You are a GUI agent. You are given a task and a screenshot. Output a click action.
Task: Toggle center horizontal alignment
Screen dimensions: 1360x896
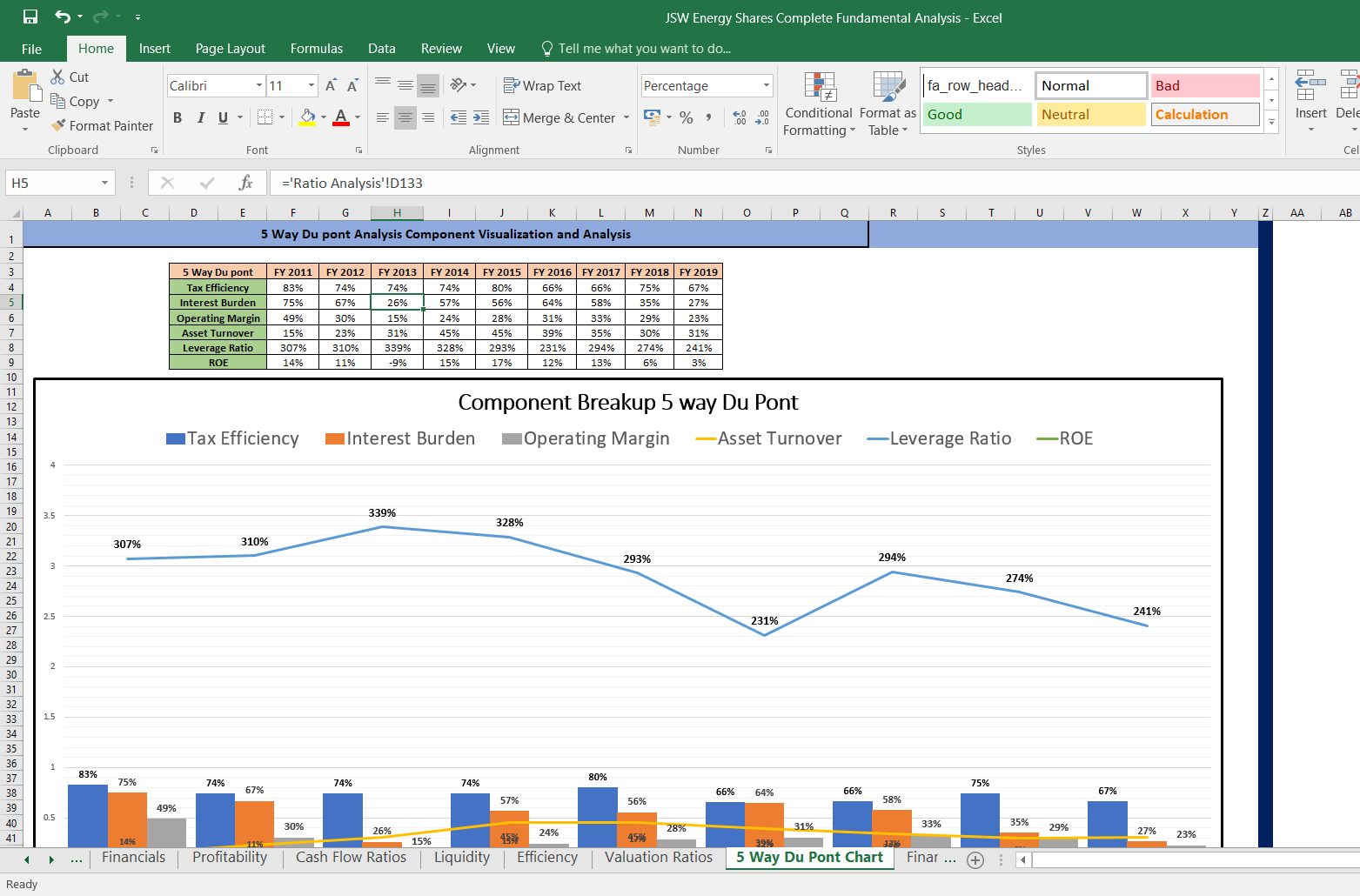click(x=405, y=117)
